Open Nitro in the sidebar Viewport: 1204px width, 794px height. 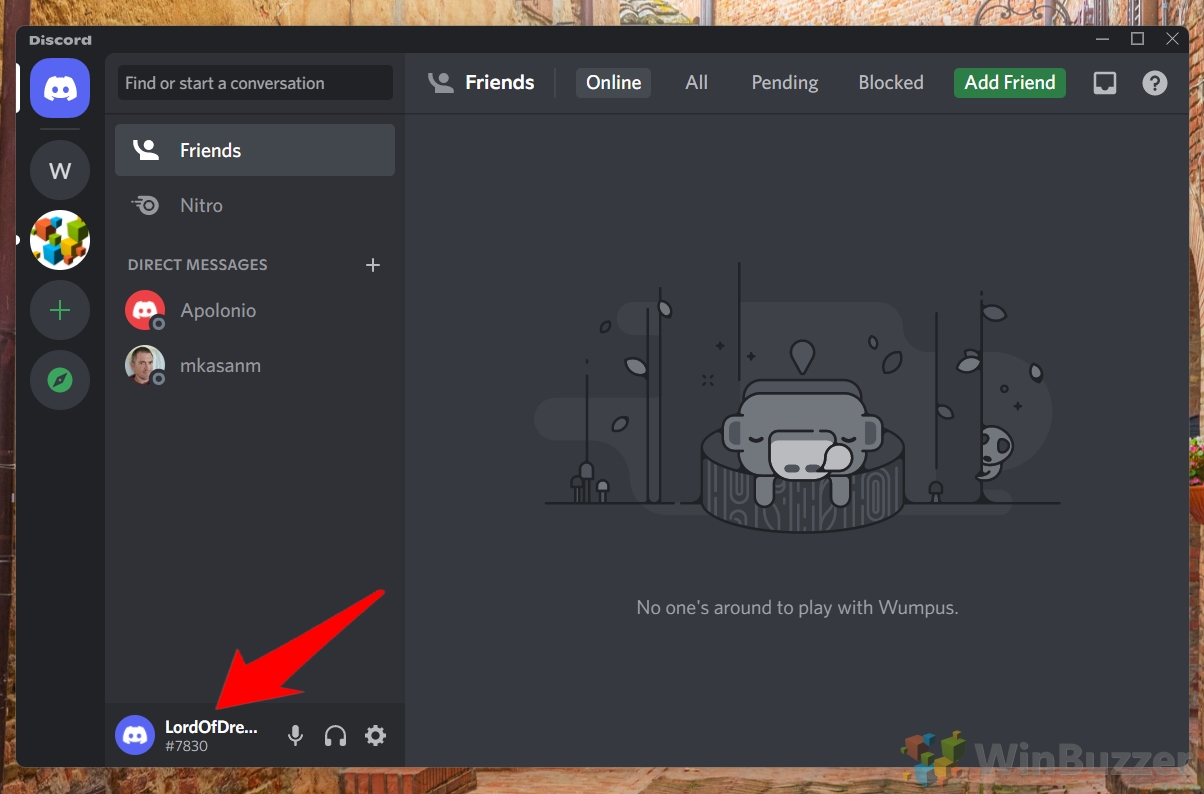255,205
